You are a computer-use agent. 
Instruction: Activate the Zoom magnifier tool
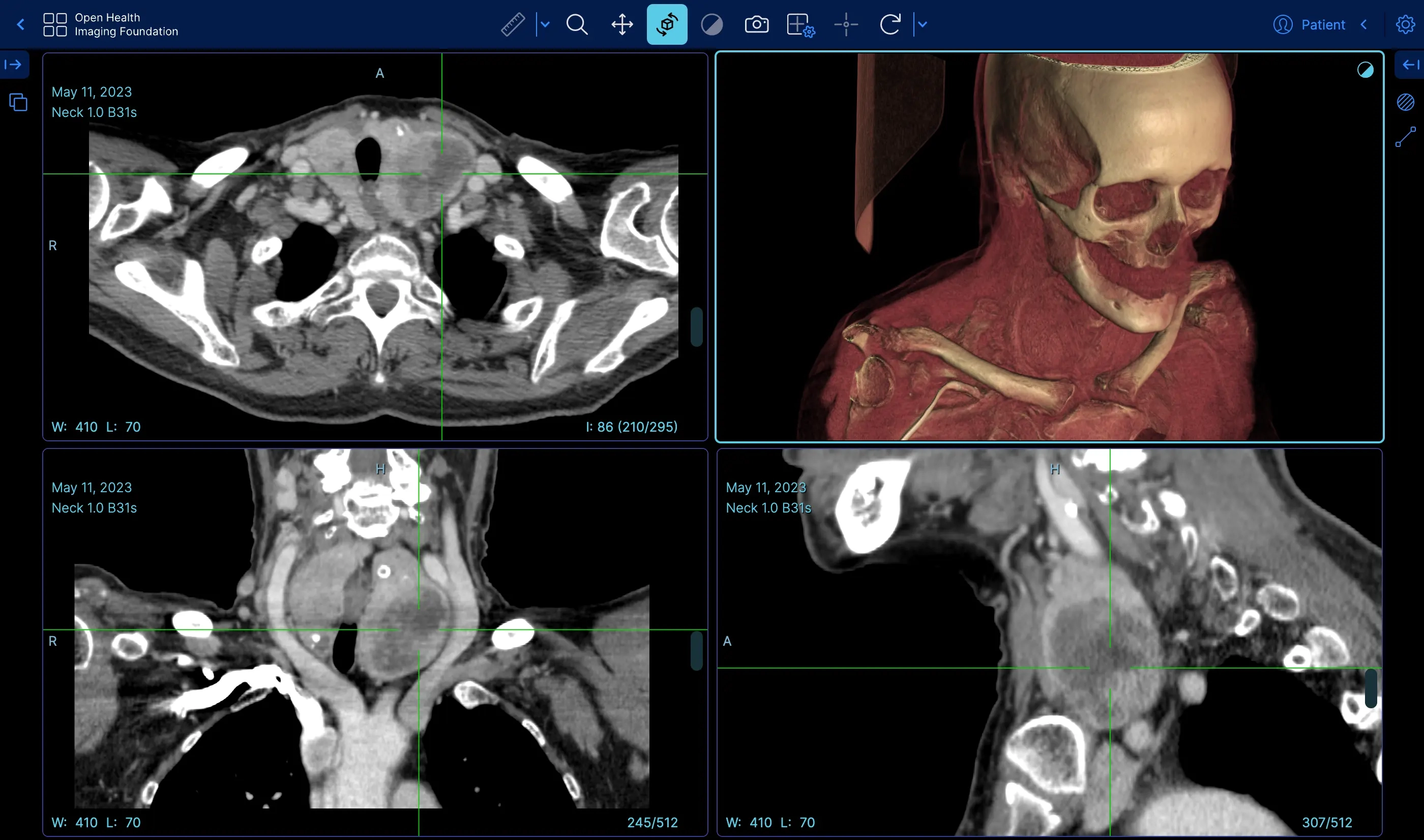(577, 24)
